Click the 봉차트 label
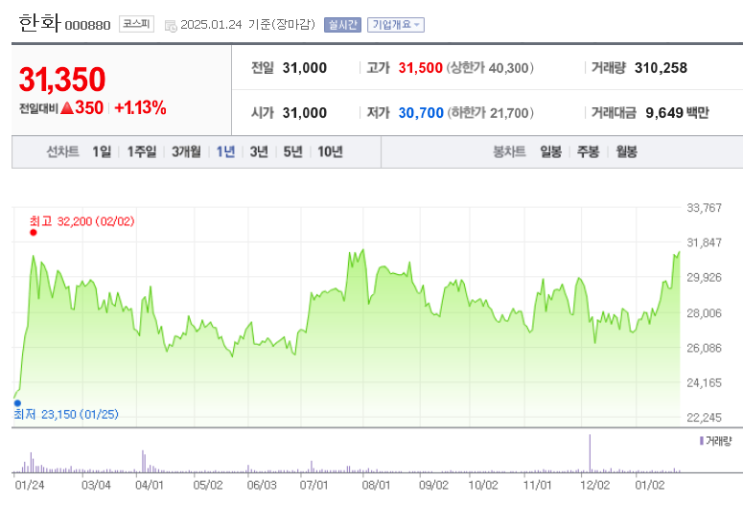This screenshot has width=743, height=505. [x=509, y=152]
